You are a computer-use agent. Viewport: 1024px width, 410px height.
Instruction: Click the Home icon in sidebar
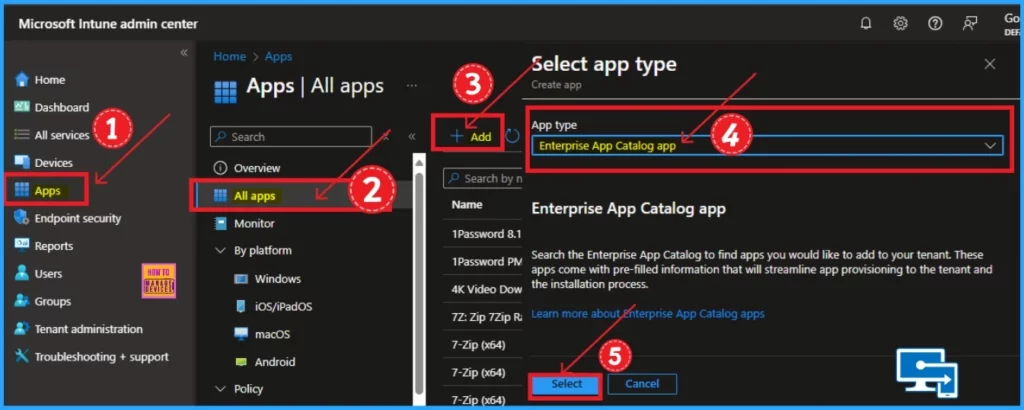22,80
